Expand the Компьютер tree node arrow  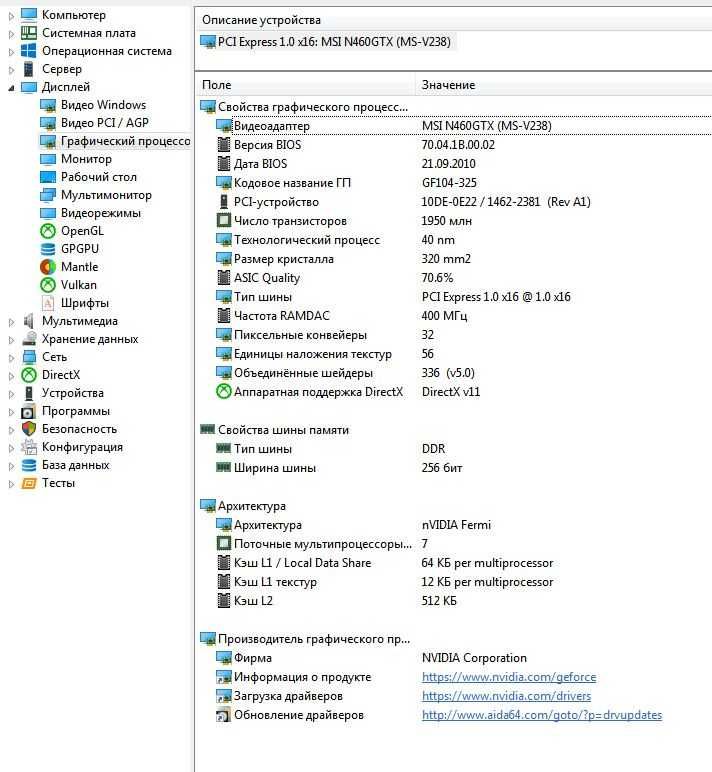[11, 16]
